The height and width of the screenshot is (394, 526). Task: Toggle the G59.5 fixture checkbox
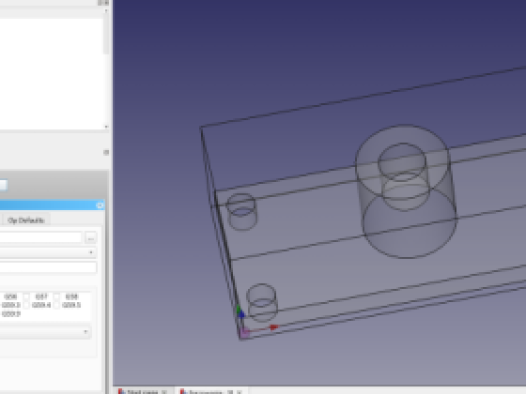[57, 305]
